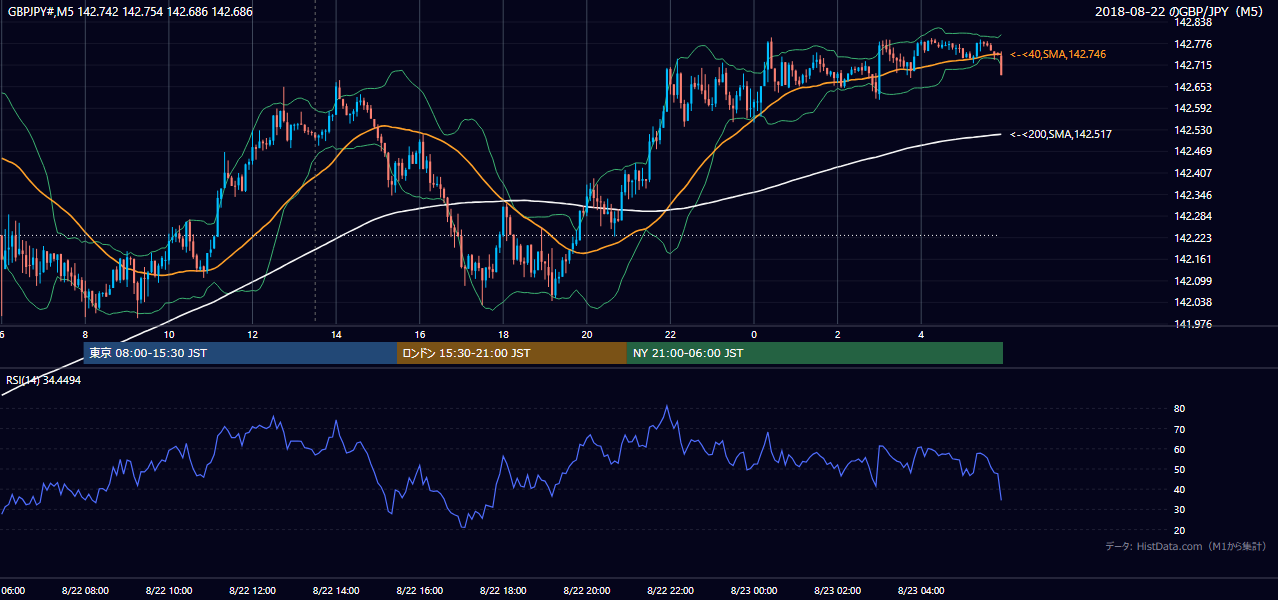
Task: Click price axis label 142.161
Action: point(1193,259)
